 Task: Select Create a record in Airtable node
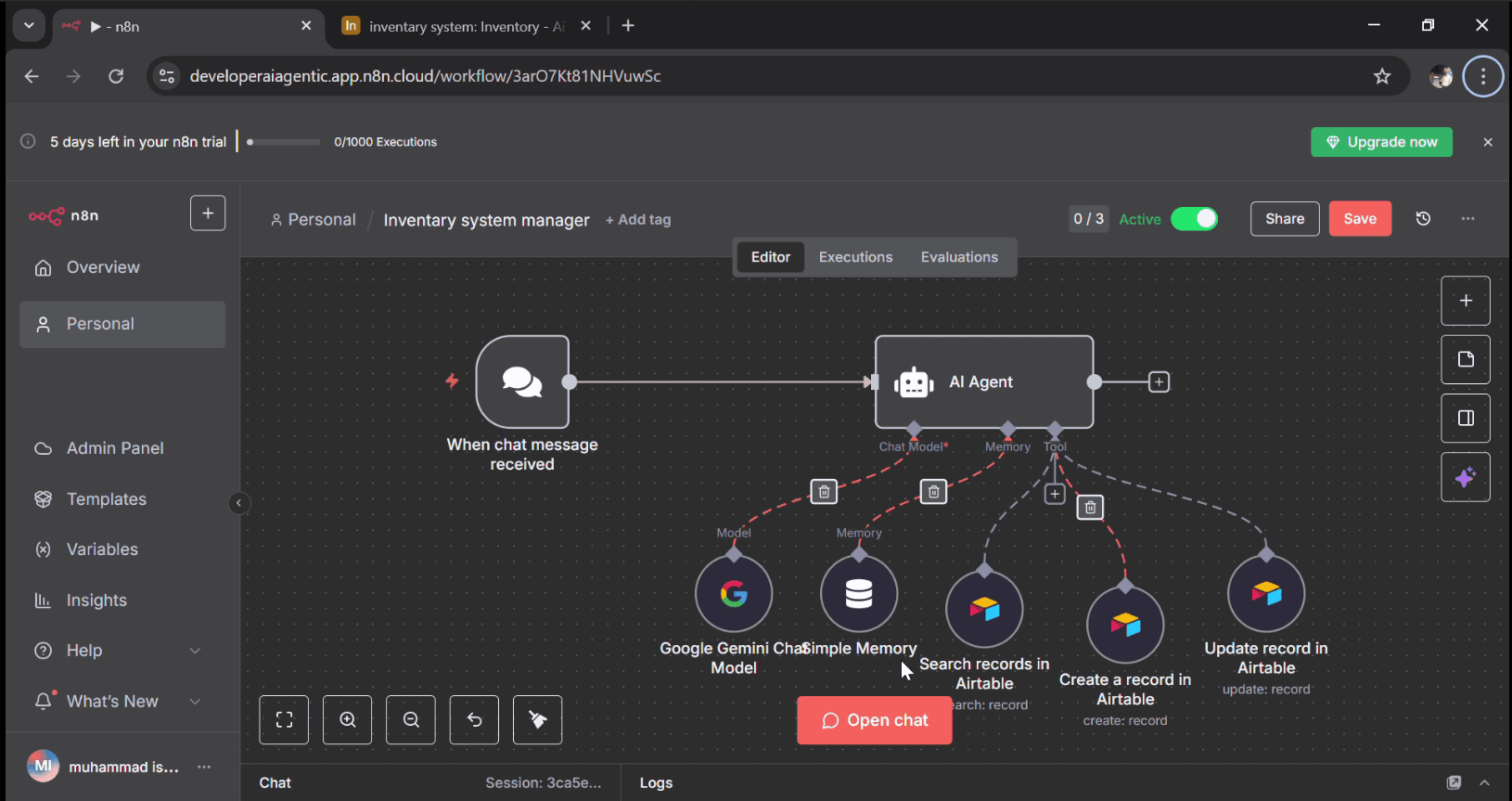tap(1125, 625)
